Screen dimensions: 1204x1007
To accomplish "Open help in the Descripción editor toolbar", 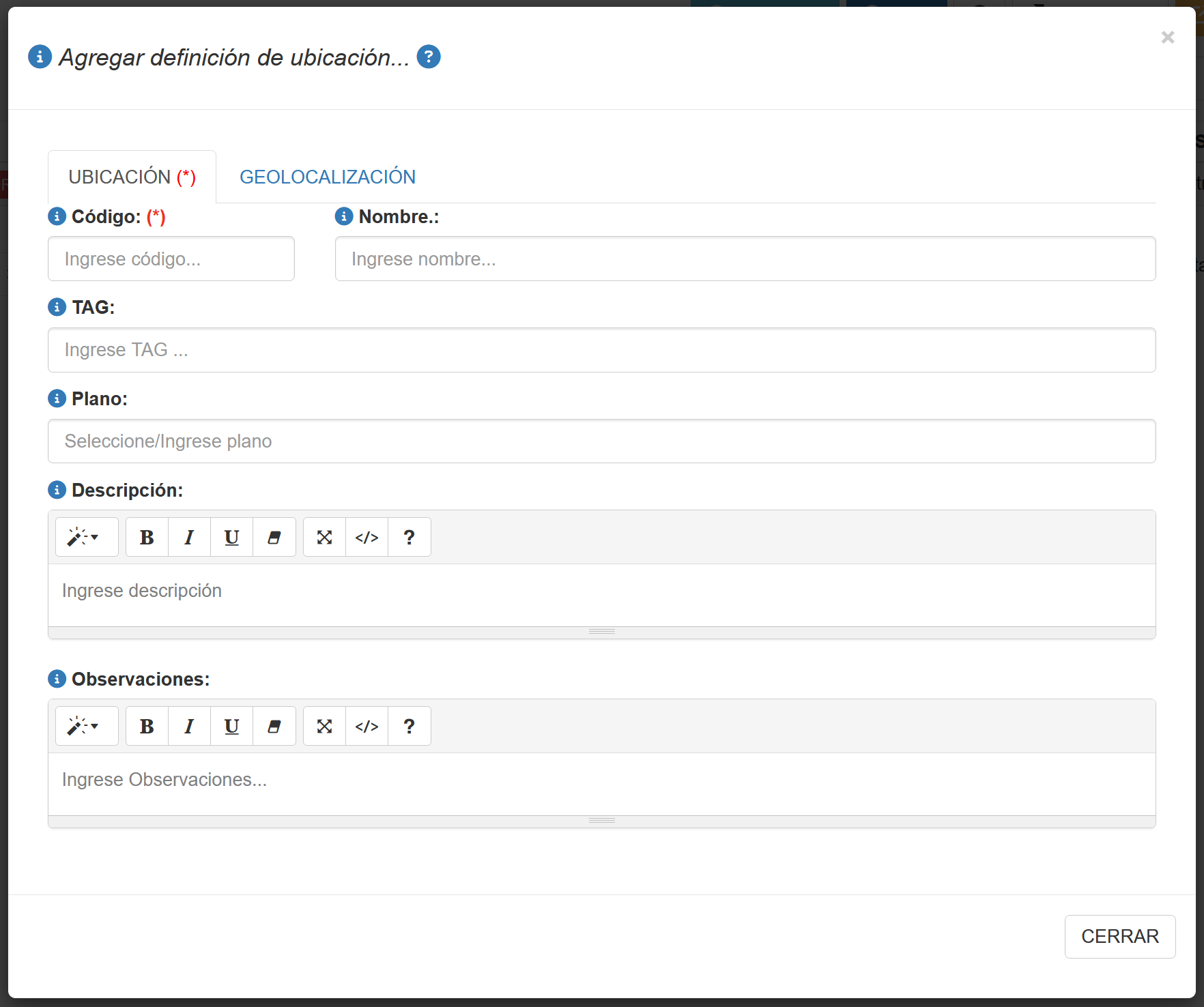I will click(x=409, y=538).
